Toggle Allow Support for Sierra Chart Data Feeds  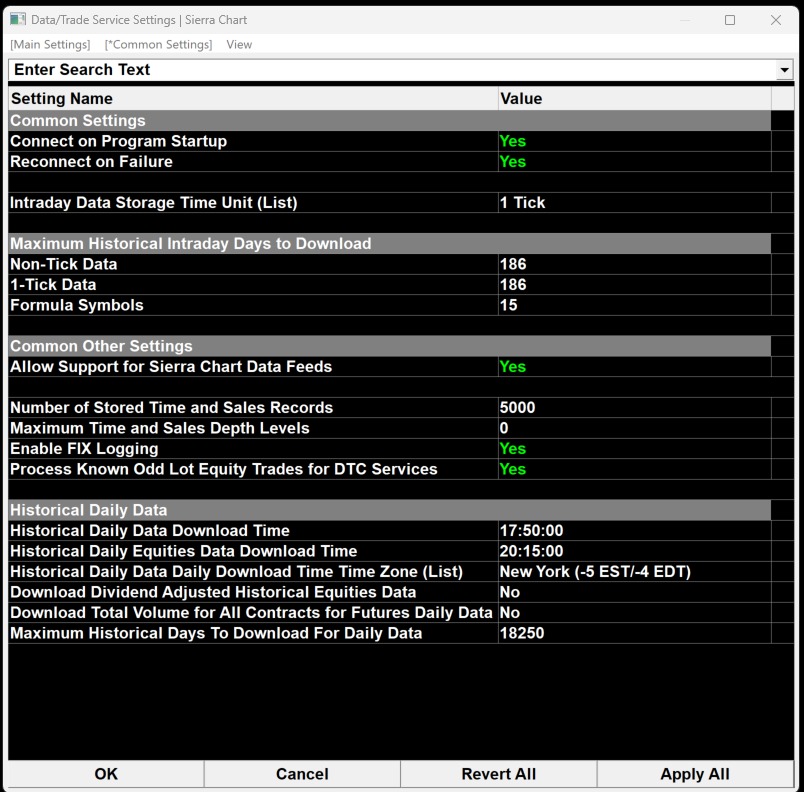[634, 367]
